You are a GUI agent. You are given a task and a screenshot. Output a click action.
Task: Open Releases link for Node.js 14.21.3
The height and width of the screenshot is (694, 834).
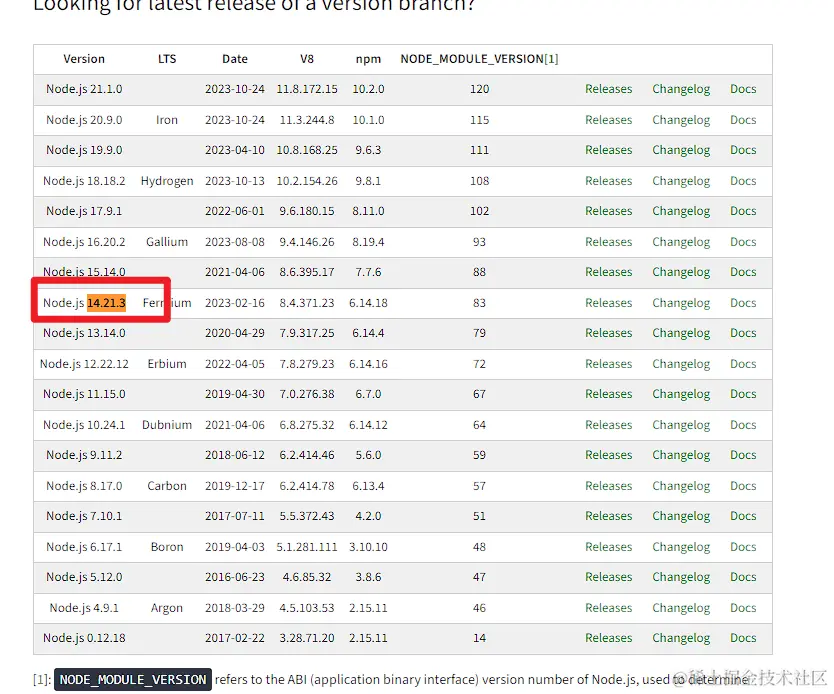[x=608, y=303]
